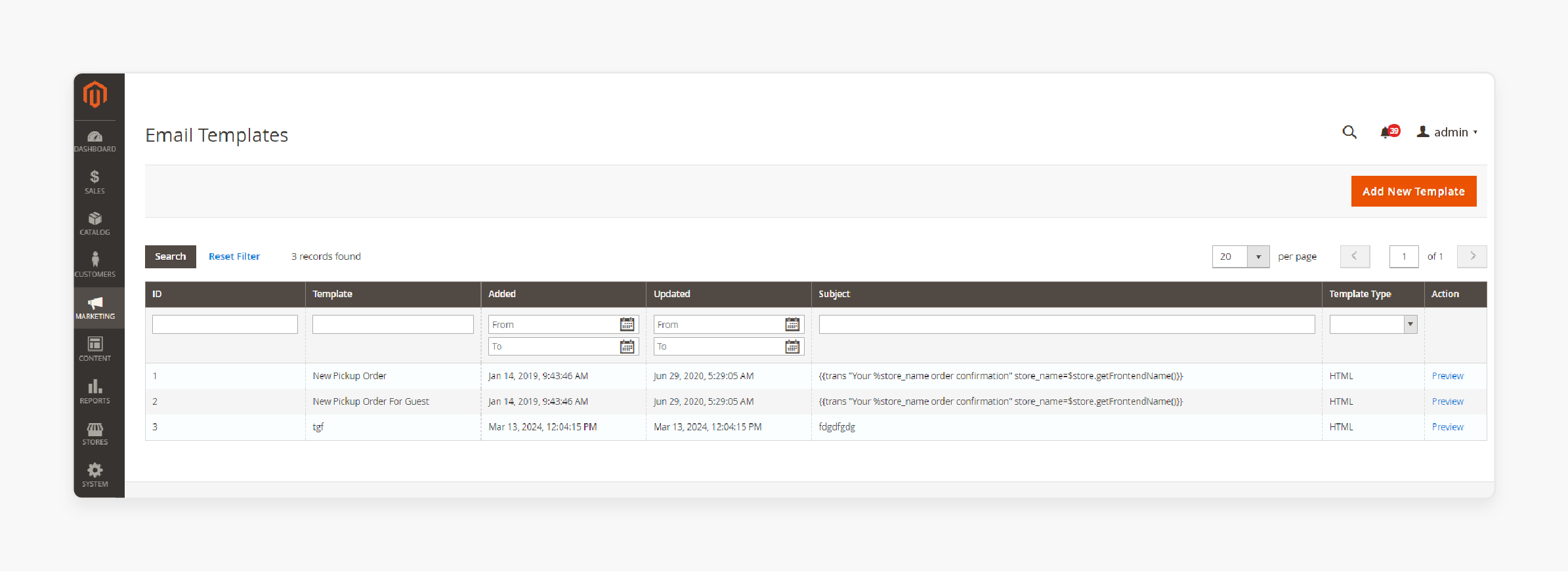Sort by the Subject column header

1067,294
